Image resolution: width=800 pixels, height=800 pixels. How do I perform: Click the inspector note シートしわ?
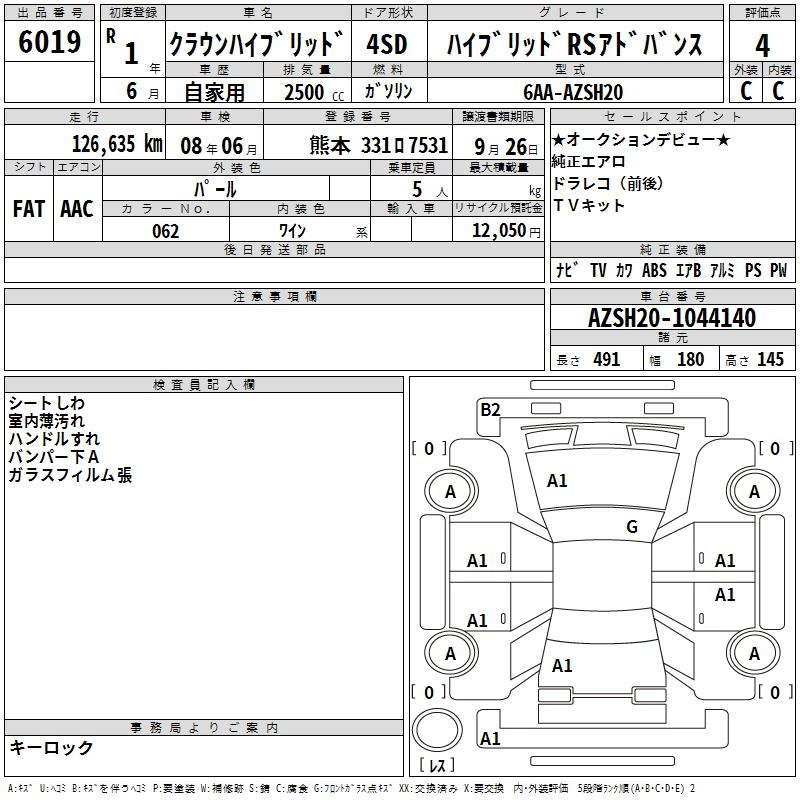46,403
